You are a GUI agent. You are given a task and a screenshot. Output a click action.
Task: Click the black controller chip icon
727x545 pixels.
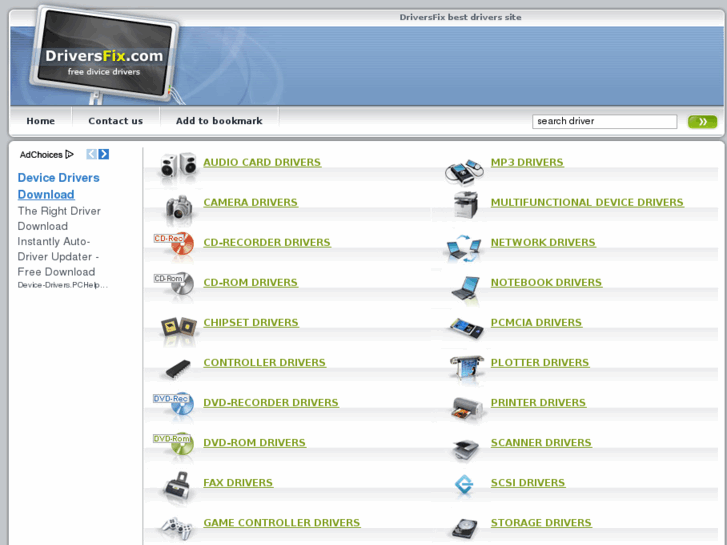click(x=178, y=368)
